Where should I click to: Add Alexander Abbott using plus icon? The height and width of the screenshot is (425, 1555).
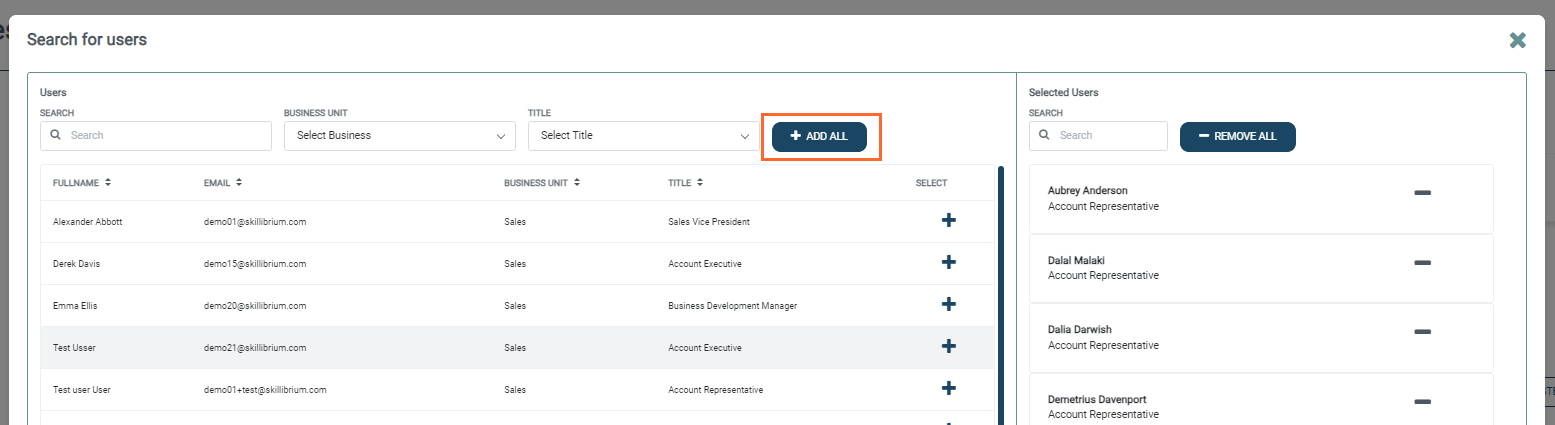pos(949,221)
